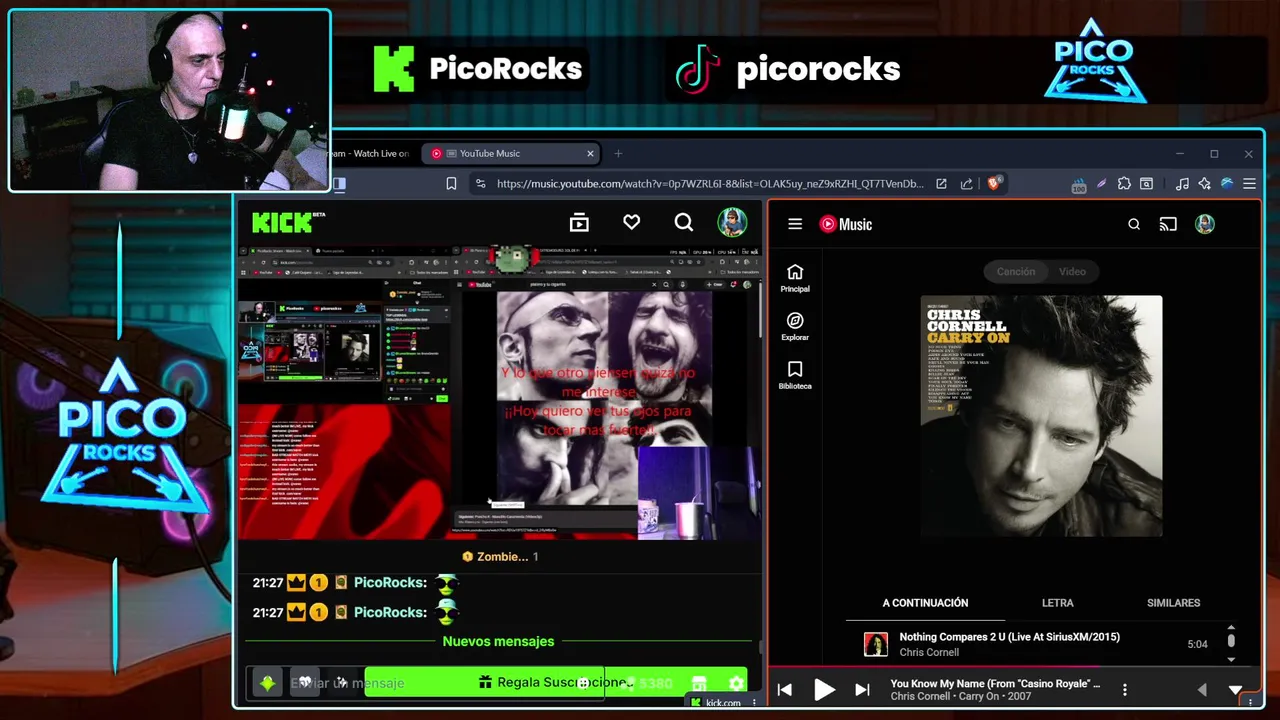This screenshot has width=1280, height=720.
Task: Click Chris Cornell Carry On album cover
Action: click(x=1041, y=416)
